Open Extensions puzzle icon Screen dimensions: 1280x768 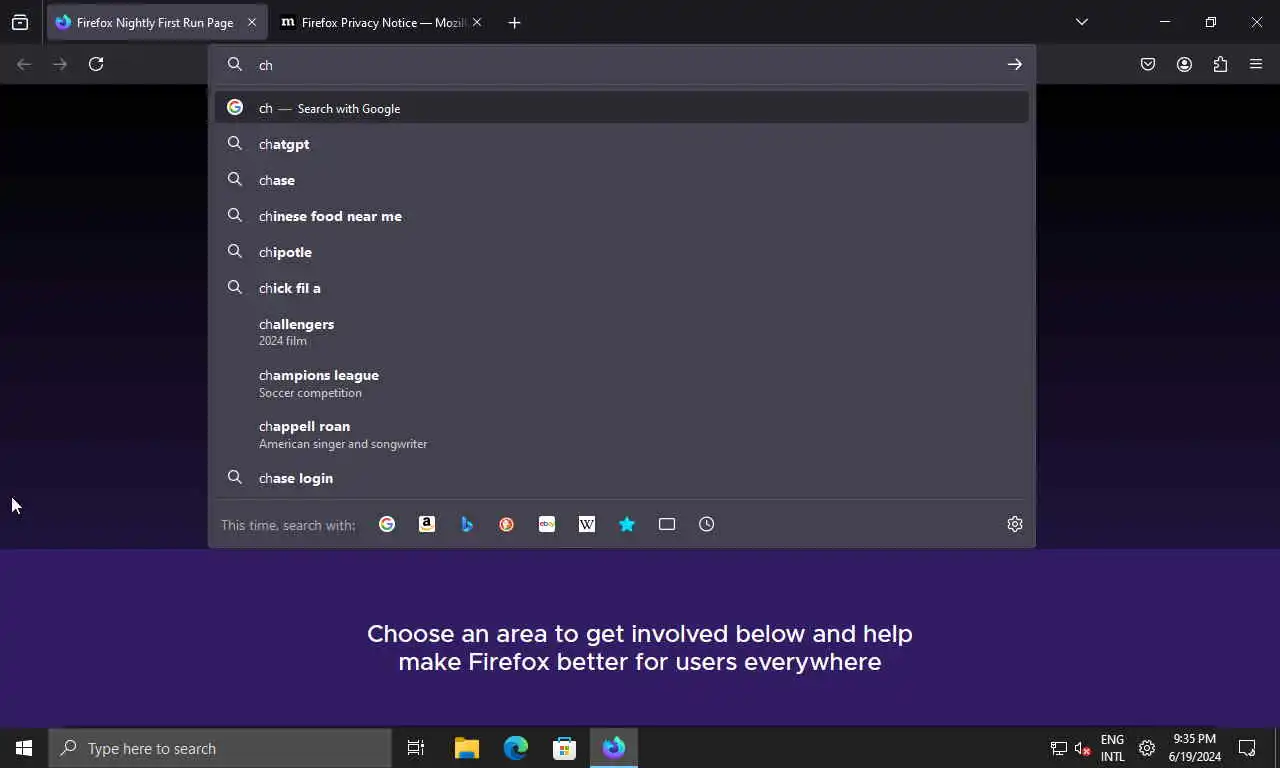[1220, 64]
